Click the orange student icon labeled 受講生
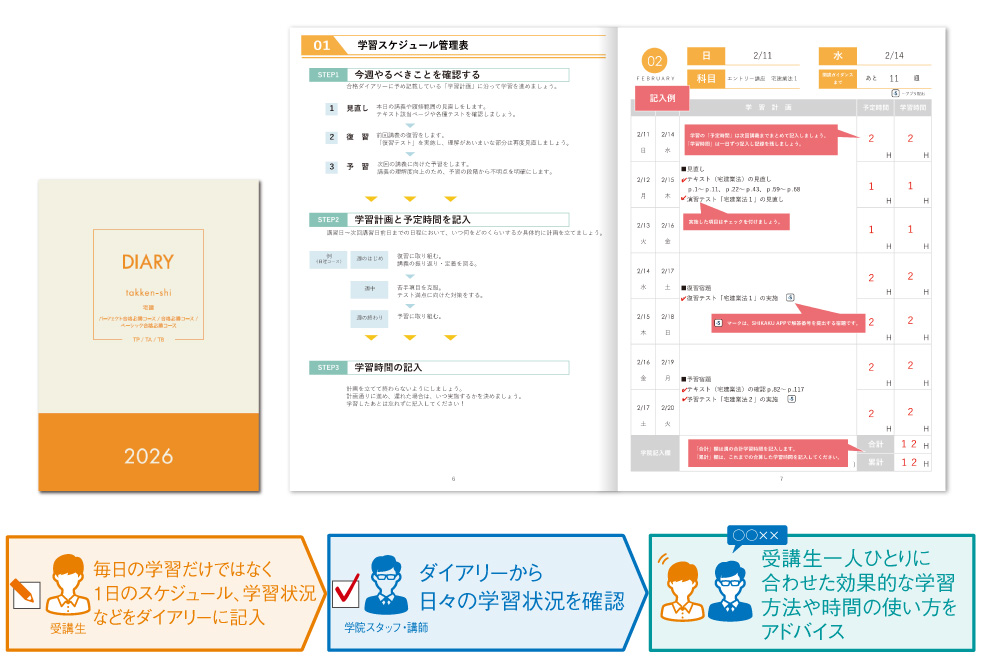 (68, 585)
